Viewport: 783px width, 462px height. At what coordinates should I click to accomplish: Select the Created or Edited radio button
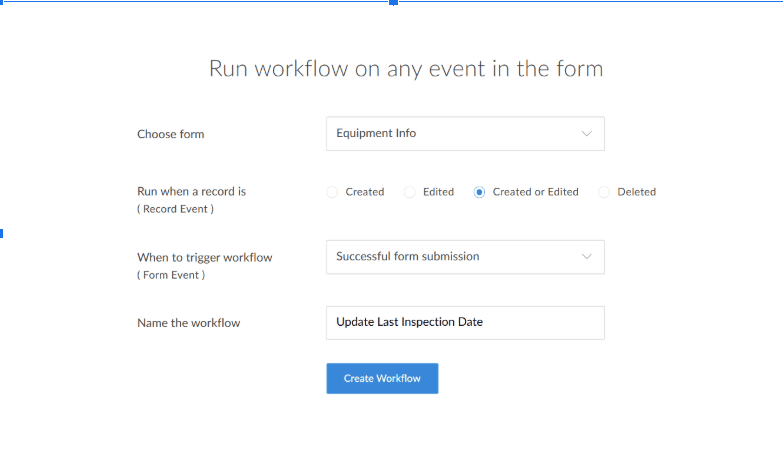pos(480,192)
